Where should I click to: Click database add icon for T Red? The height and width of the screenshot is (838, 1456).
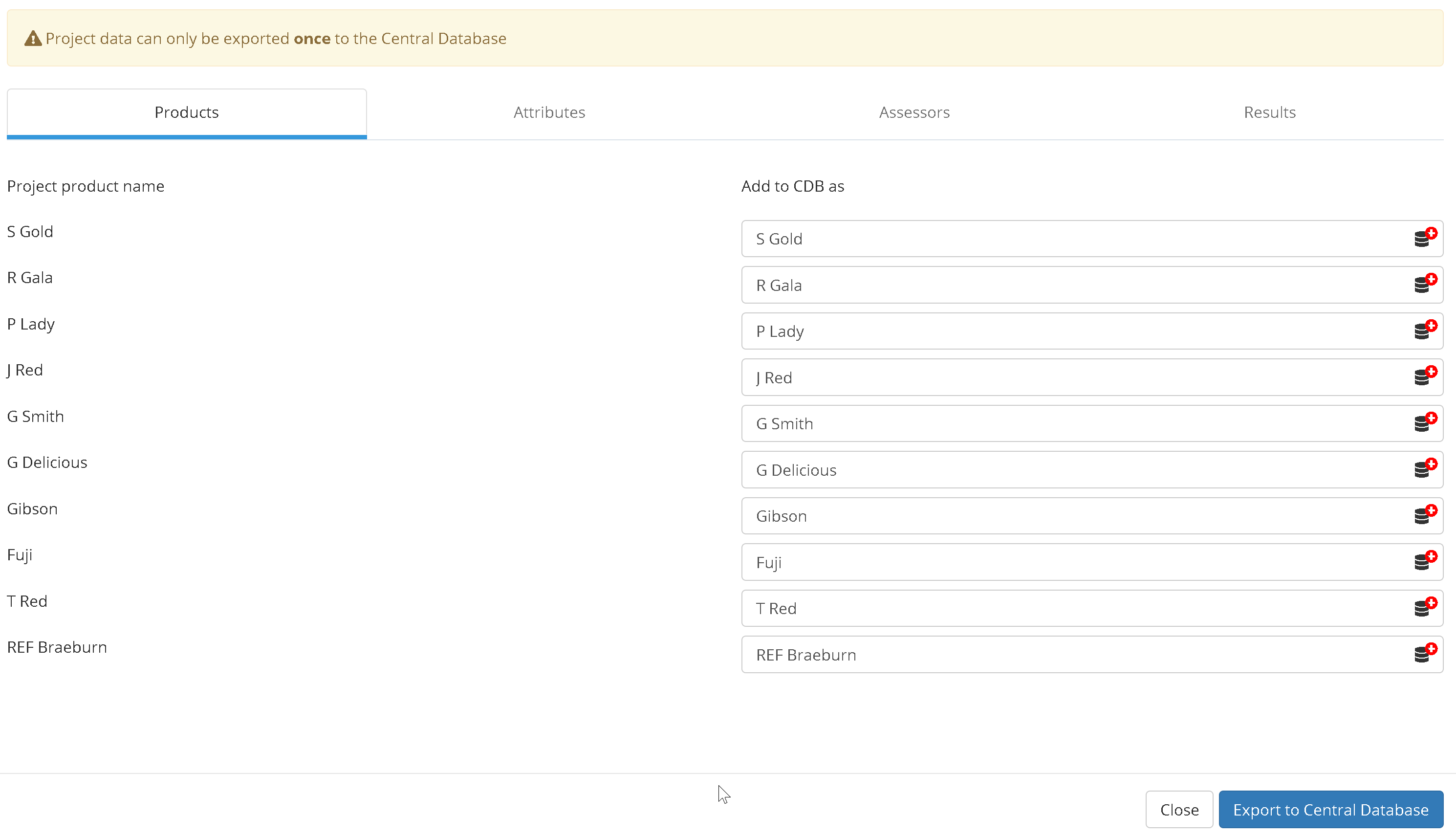point(1424,607)
